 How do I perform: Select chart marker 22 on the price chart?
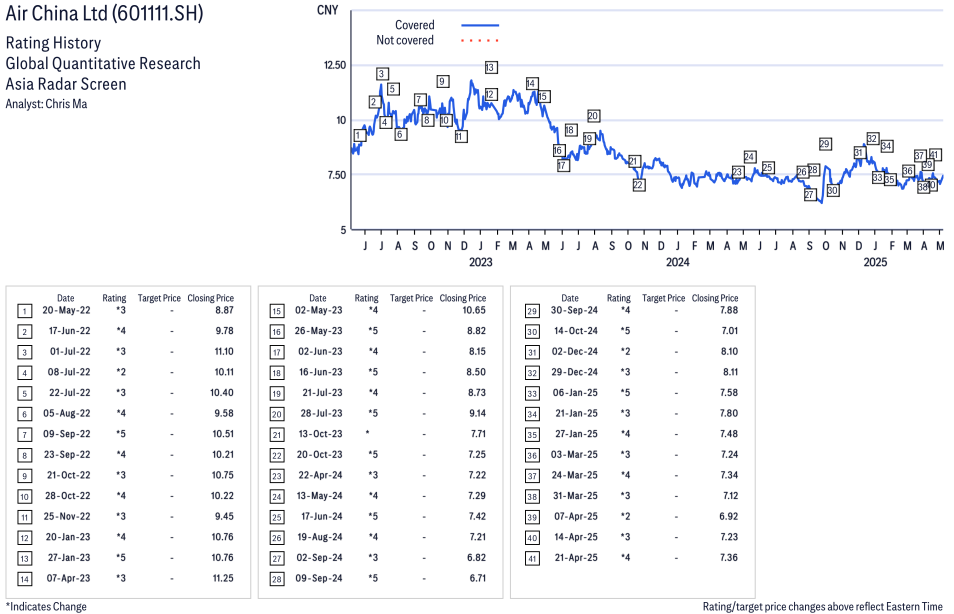coord(638,185)
